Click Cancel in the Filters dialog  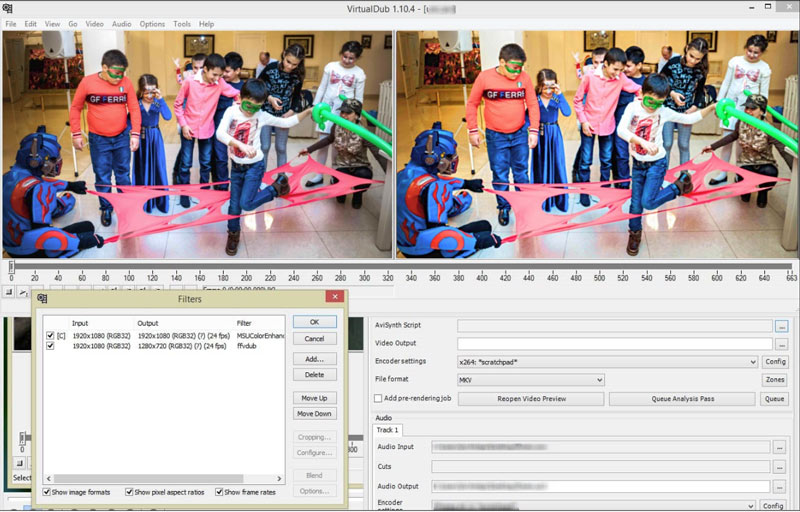coord(314,339)
